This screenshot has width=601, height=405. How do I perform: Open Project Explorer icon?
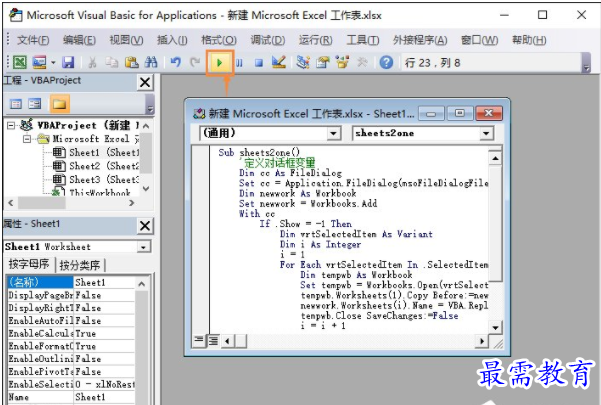(x=303, y=62)
